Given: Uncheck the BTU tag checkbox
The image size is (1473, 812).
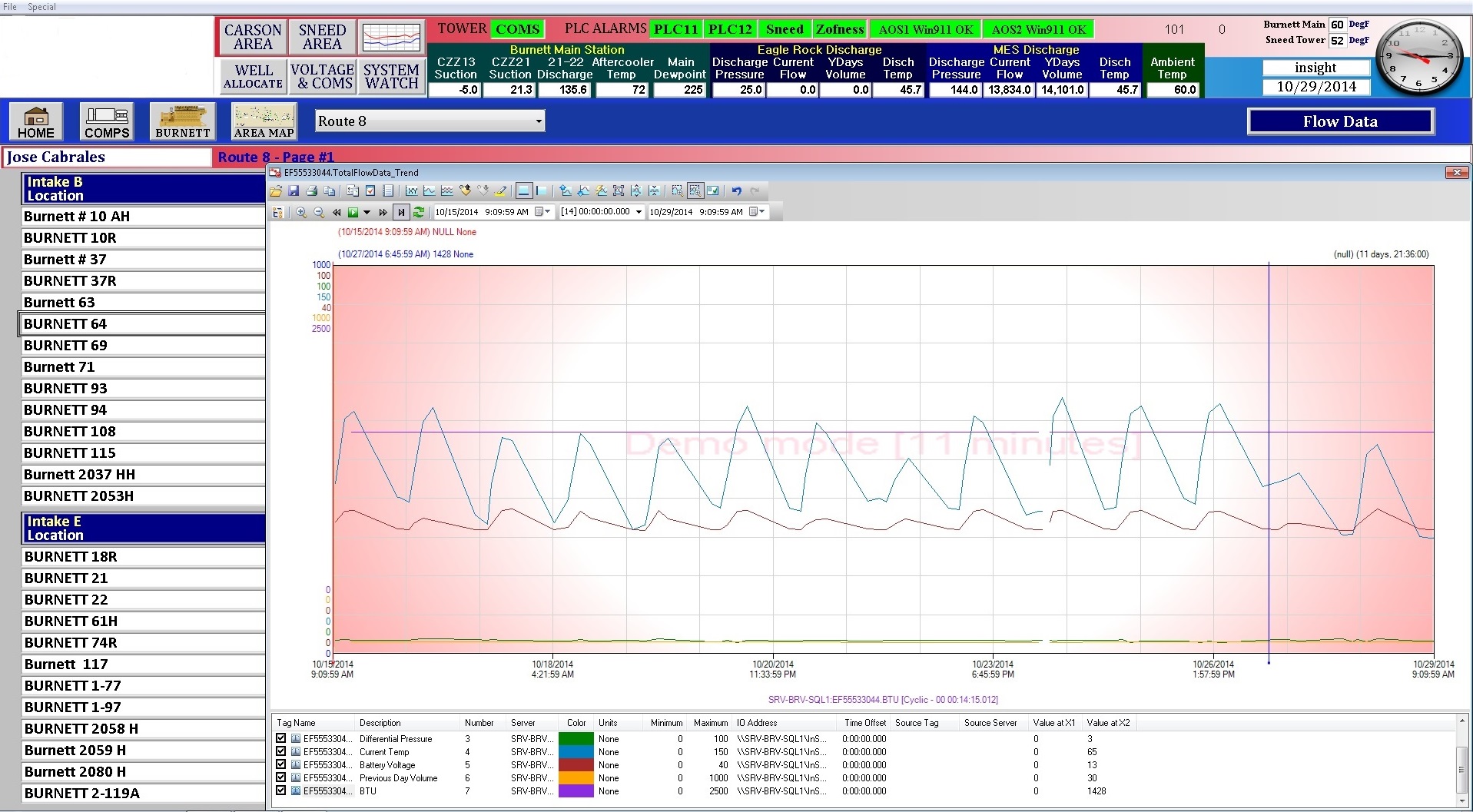Looking at the screenshot, I should [280, 790].
